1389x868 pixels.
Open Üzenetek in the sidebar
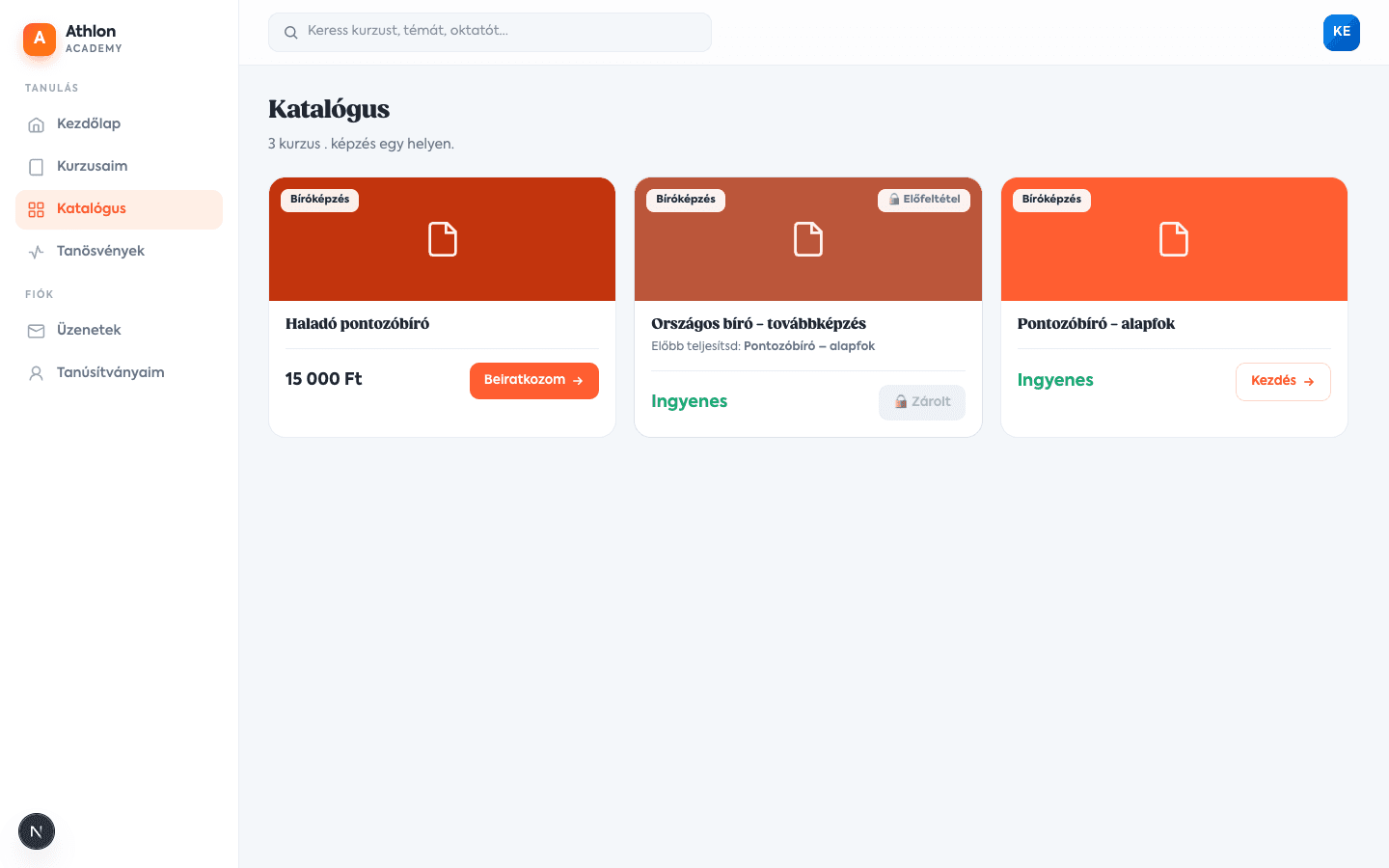(x=119, y=331)
